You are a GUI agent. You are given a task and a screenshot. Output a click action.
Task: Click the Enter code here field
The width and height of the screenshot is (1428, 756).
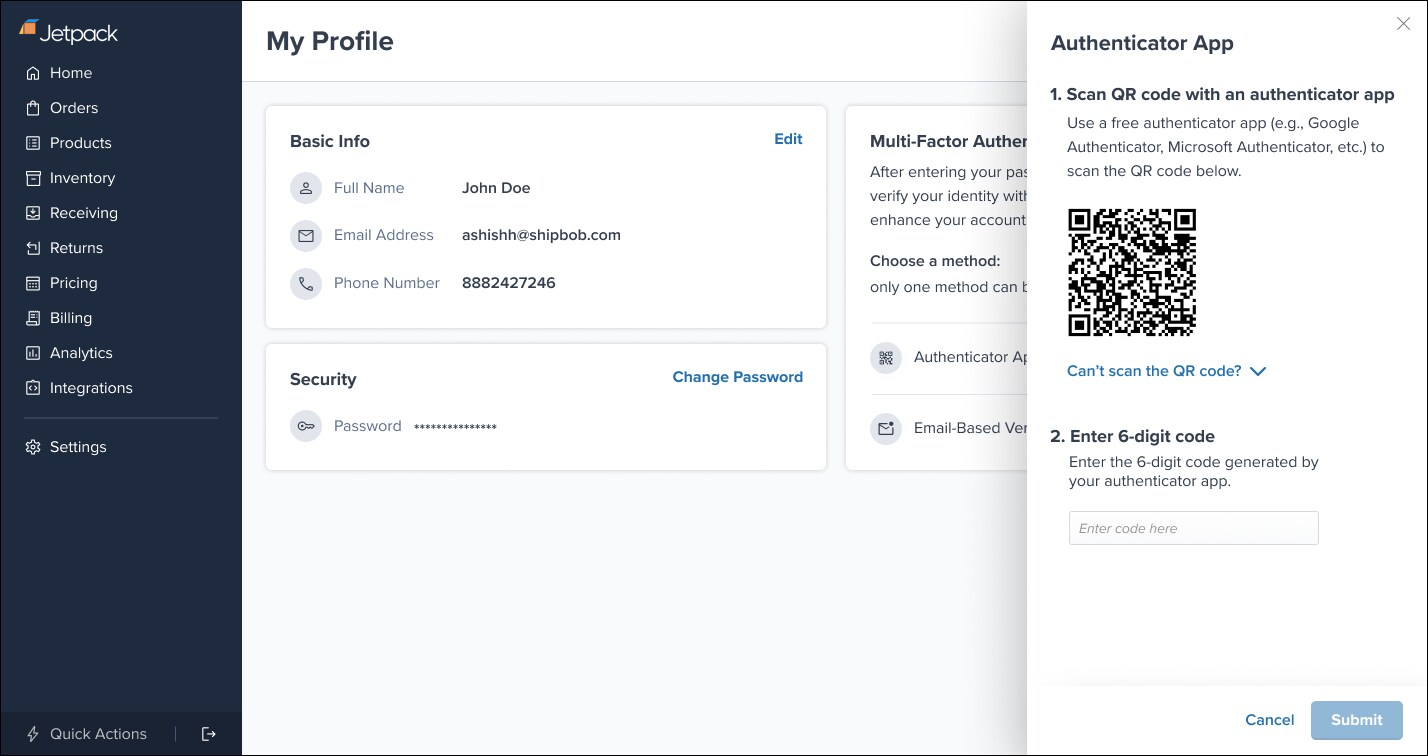click(x=1193, y=528)
